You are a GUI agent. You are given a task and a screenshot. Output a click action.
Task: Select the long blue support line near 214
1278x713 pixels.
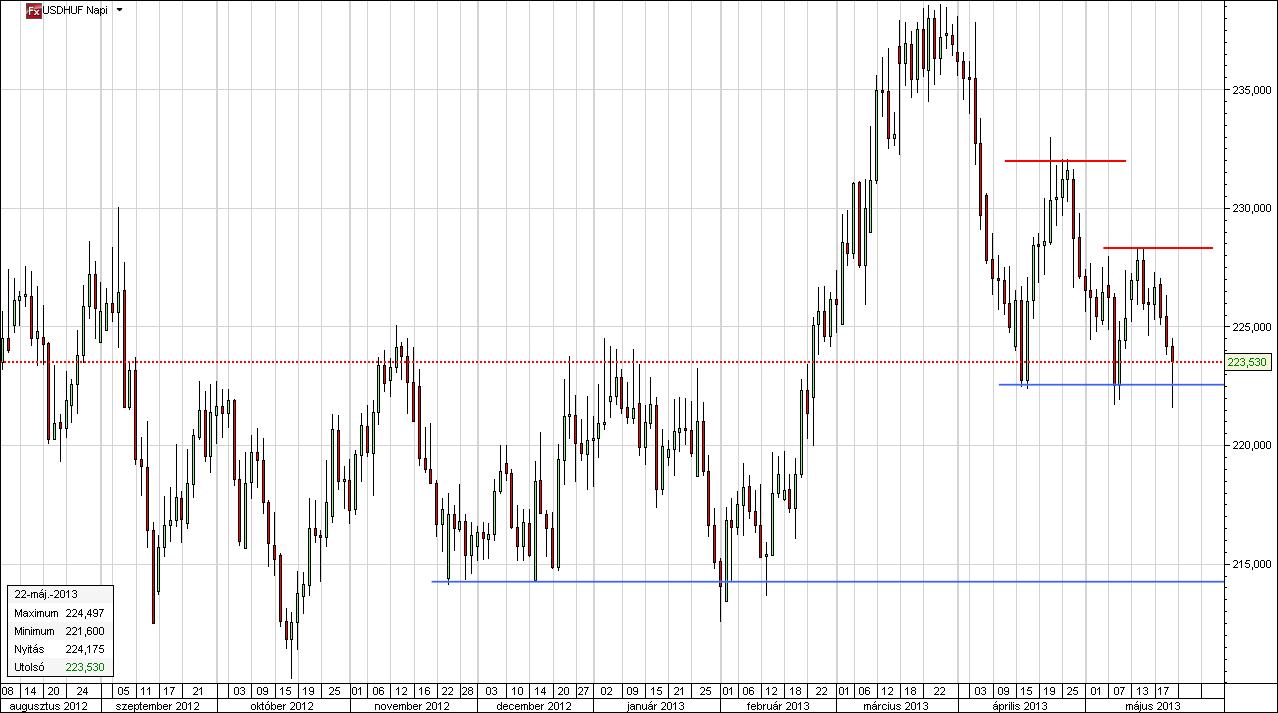pos(828,581)
